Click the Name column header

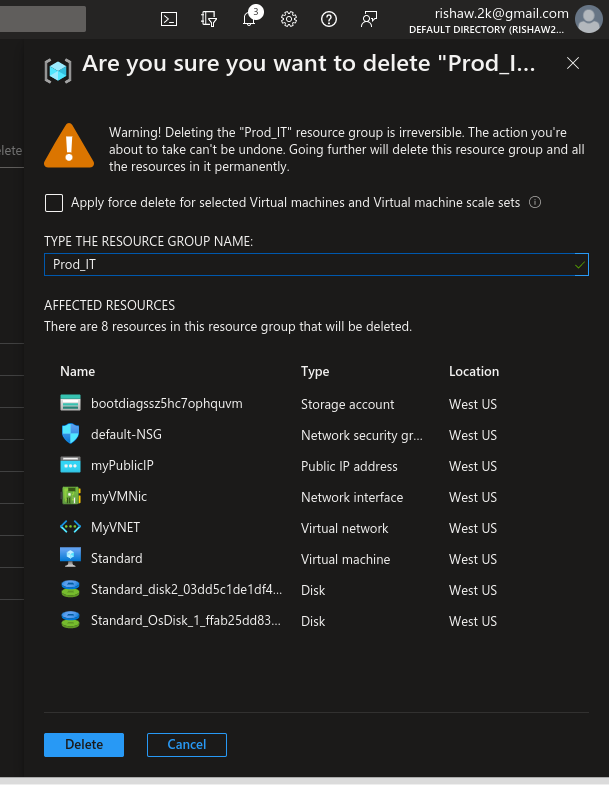[x=78, y=371]
